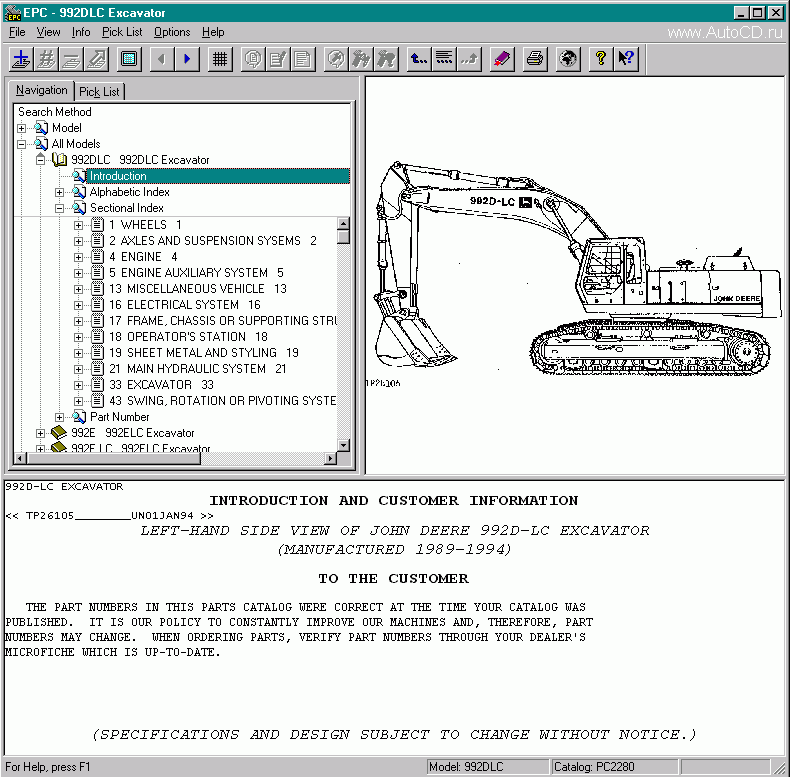Screen dimensions: 790x777
Task: Print using the printer icon
Action: point(535,59)
